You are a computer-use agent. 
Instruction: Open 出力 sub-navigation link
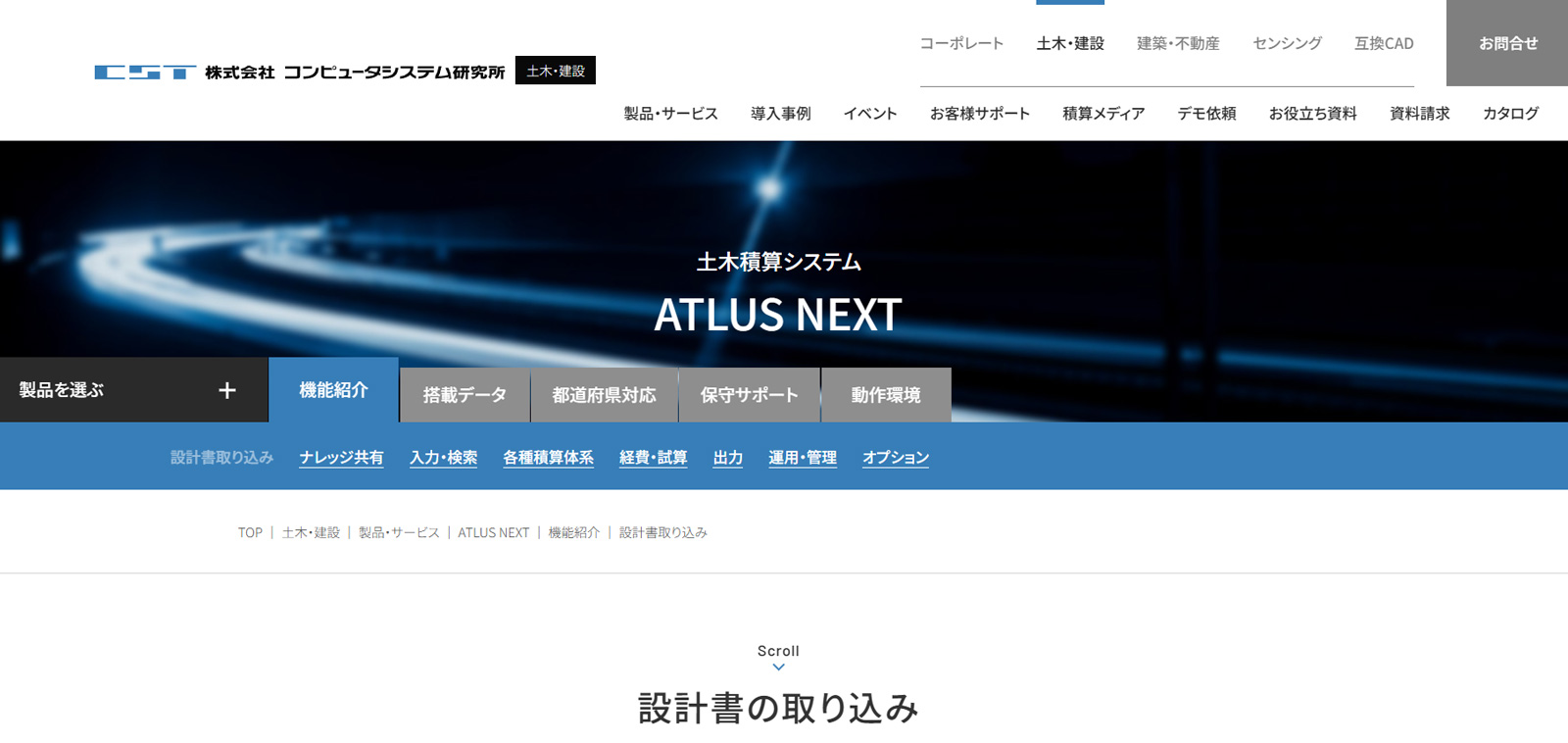727,458
